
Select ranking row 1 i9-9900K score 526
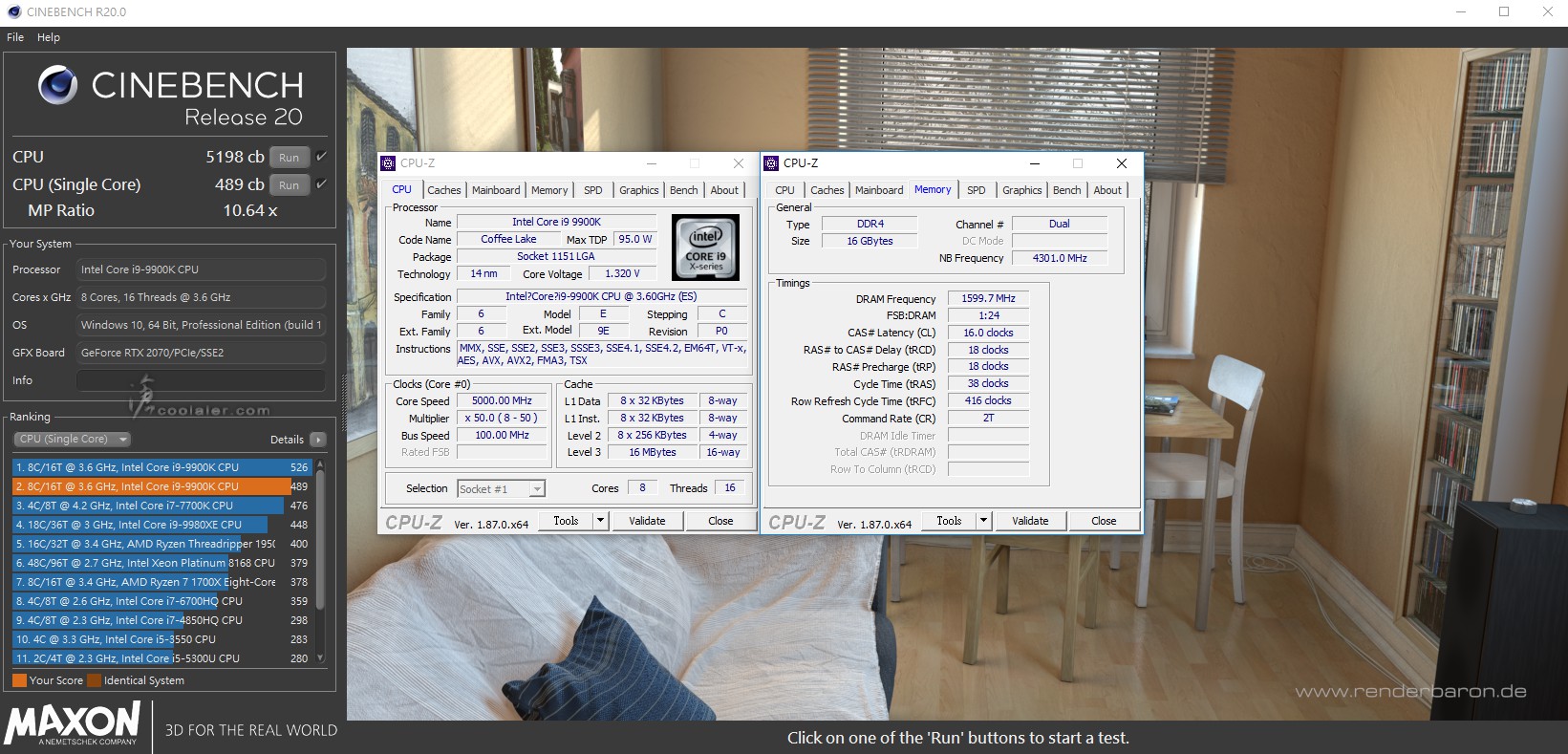tap(162, 467)
